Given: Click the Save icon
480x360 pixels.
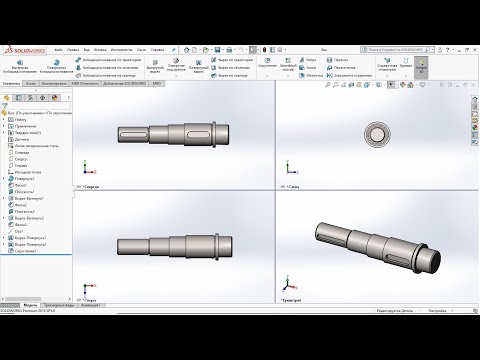Looking at the screenshot, I should pyautogui.click(x=217, y=50).
